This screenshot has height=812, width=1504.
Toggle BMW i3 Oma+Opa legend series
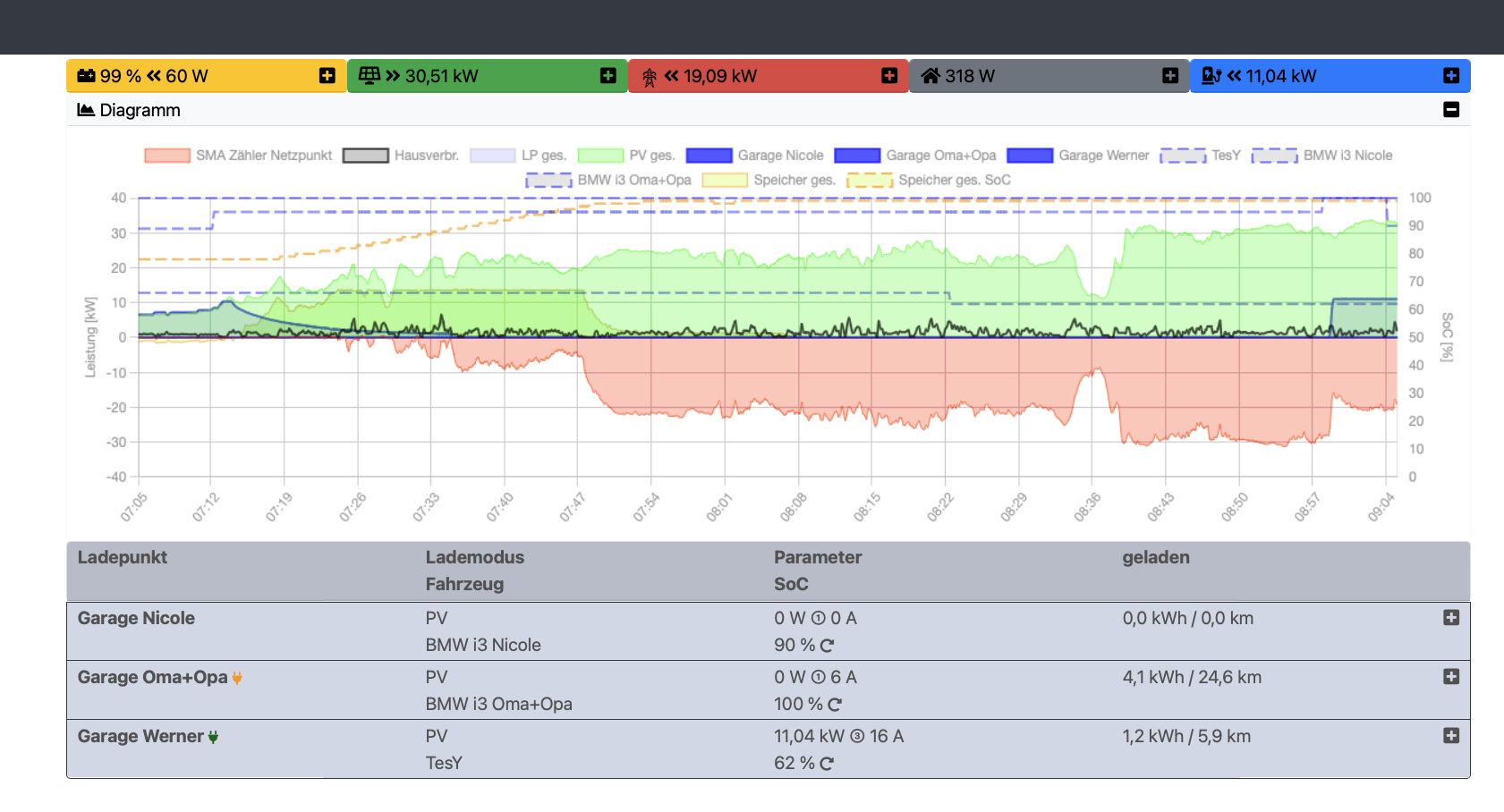pyautogui.click(x=608, y=180)
